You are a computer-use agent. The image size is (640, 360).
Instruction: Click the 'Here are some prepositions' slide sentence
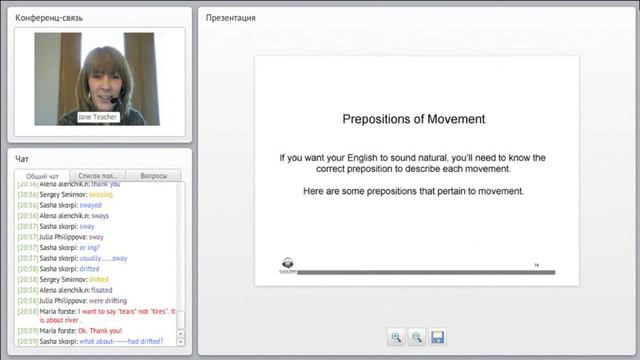pyautogui.click(x=413, y=191)
